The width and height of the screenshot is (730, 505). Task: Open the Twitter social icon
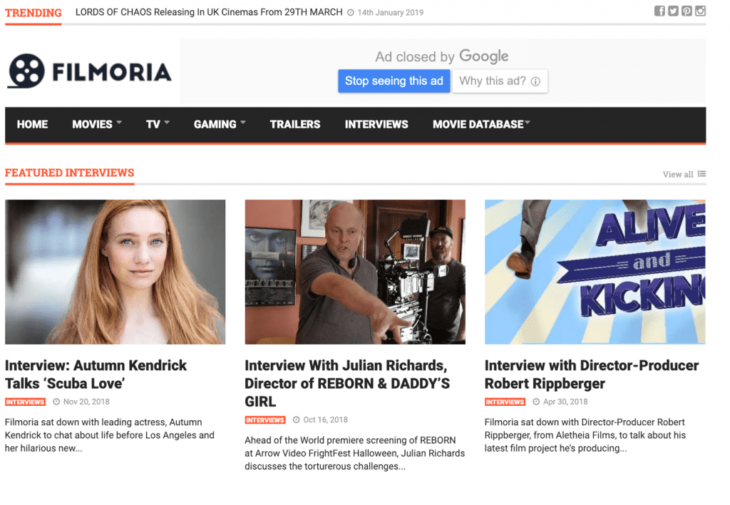point(673,11)
